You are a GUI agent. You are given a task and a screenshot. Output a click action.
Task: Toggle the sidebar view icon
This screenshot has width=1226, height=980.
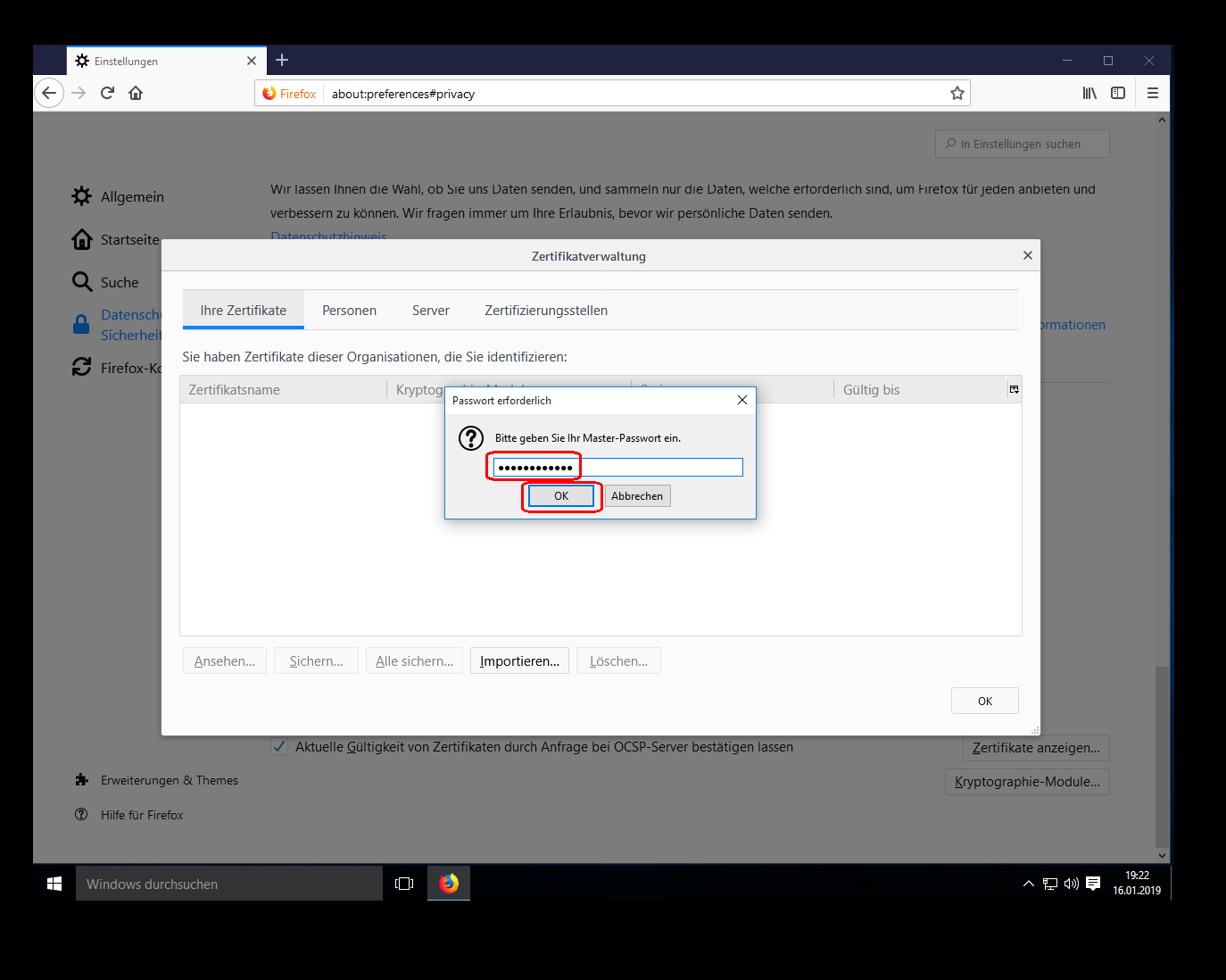1118,93
